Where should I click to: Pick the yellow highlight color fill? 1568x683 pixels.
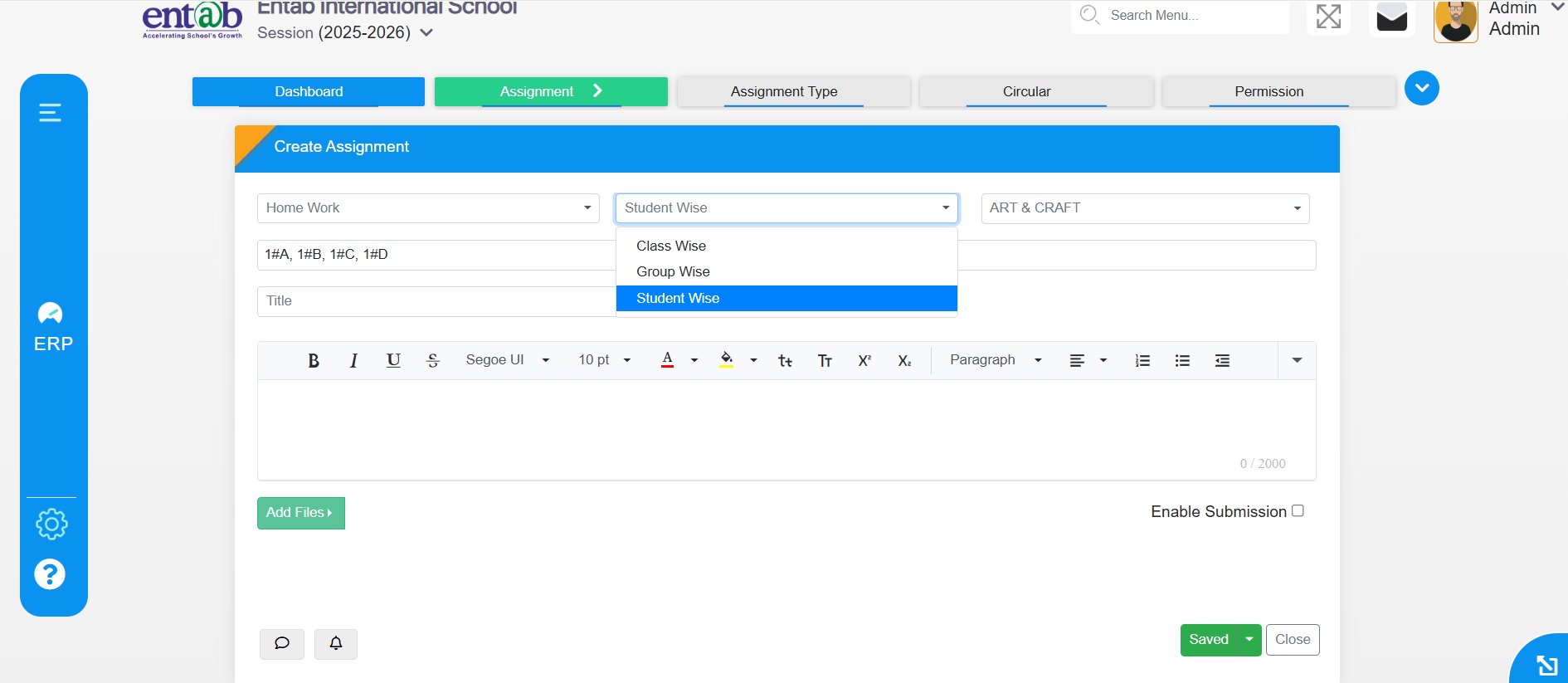tap(727, 360)
